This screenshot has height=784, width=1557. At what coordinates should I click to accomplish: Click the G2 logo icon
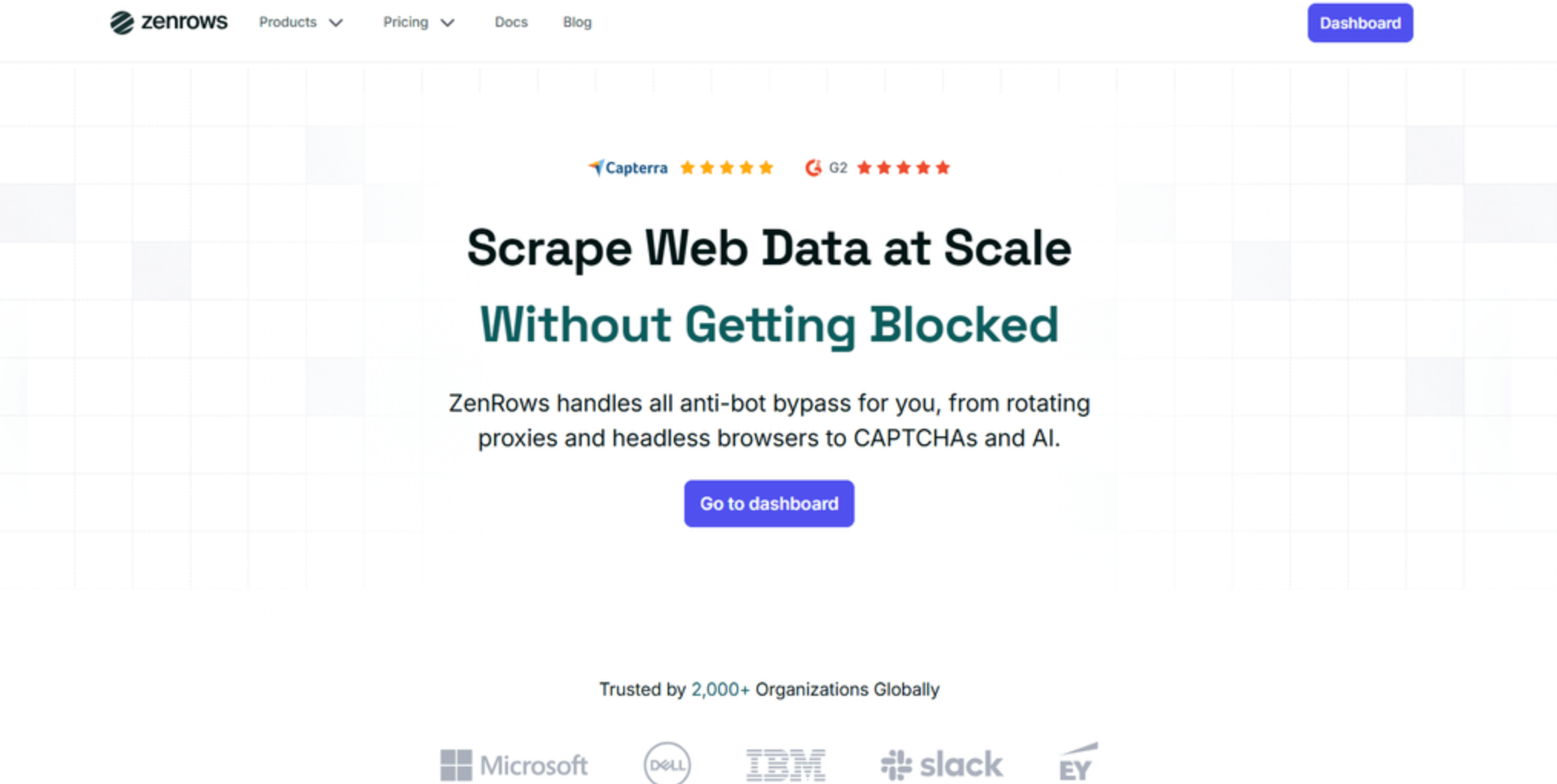[813, 167]
